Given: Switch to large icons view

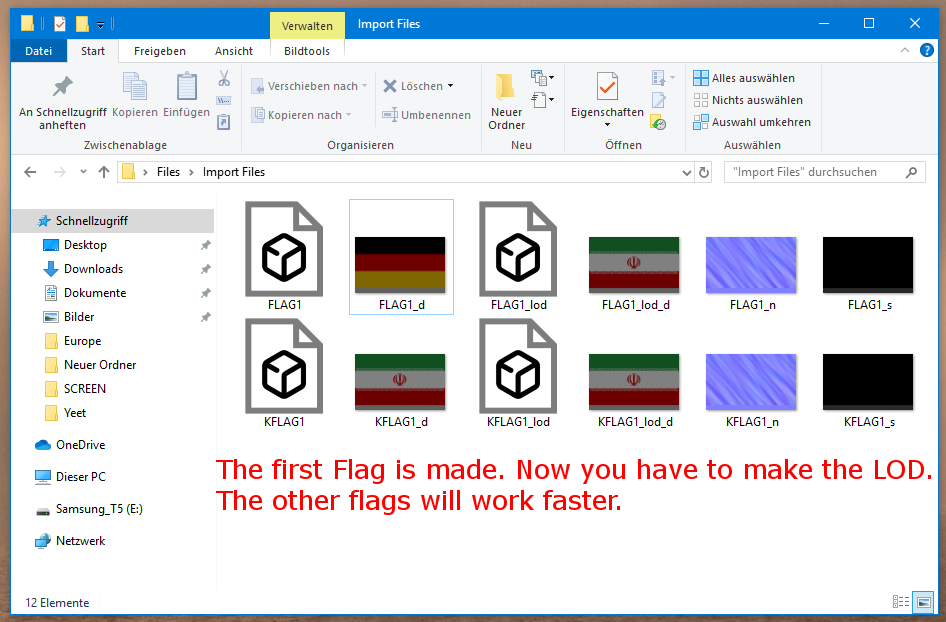Looking at the screenshot, I should point(924,601).
